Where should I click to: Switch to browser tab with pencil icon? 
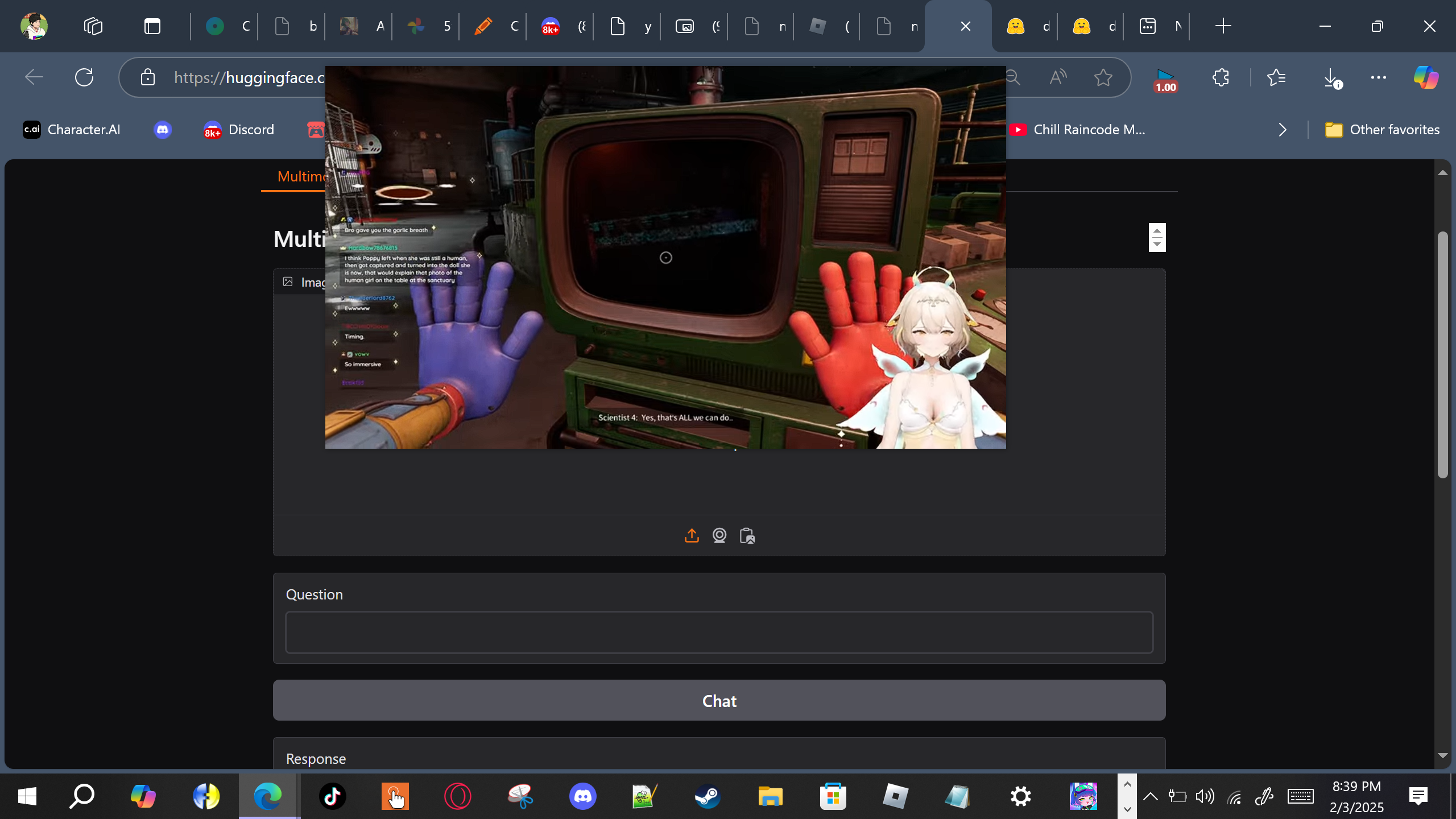(x=493, y=26)
